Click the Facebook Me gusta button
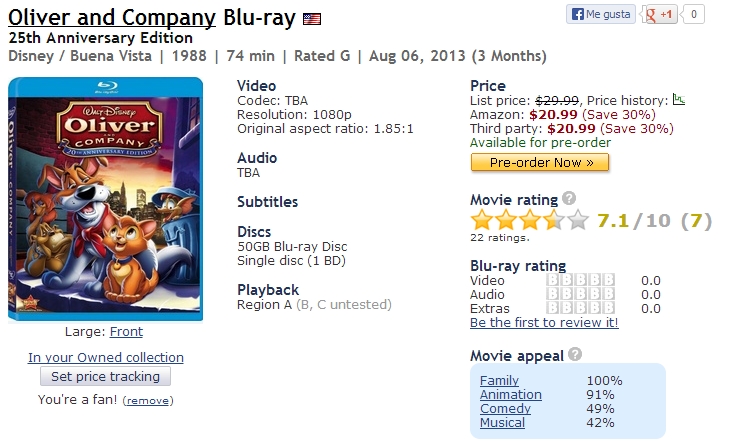Image resolution: width=737 pixels, height=441 pixels. pyautogui.click(x=602, y=14)
